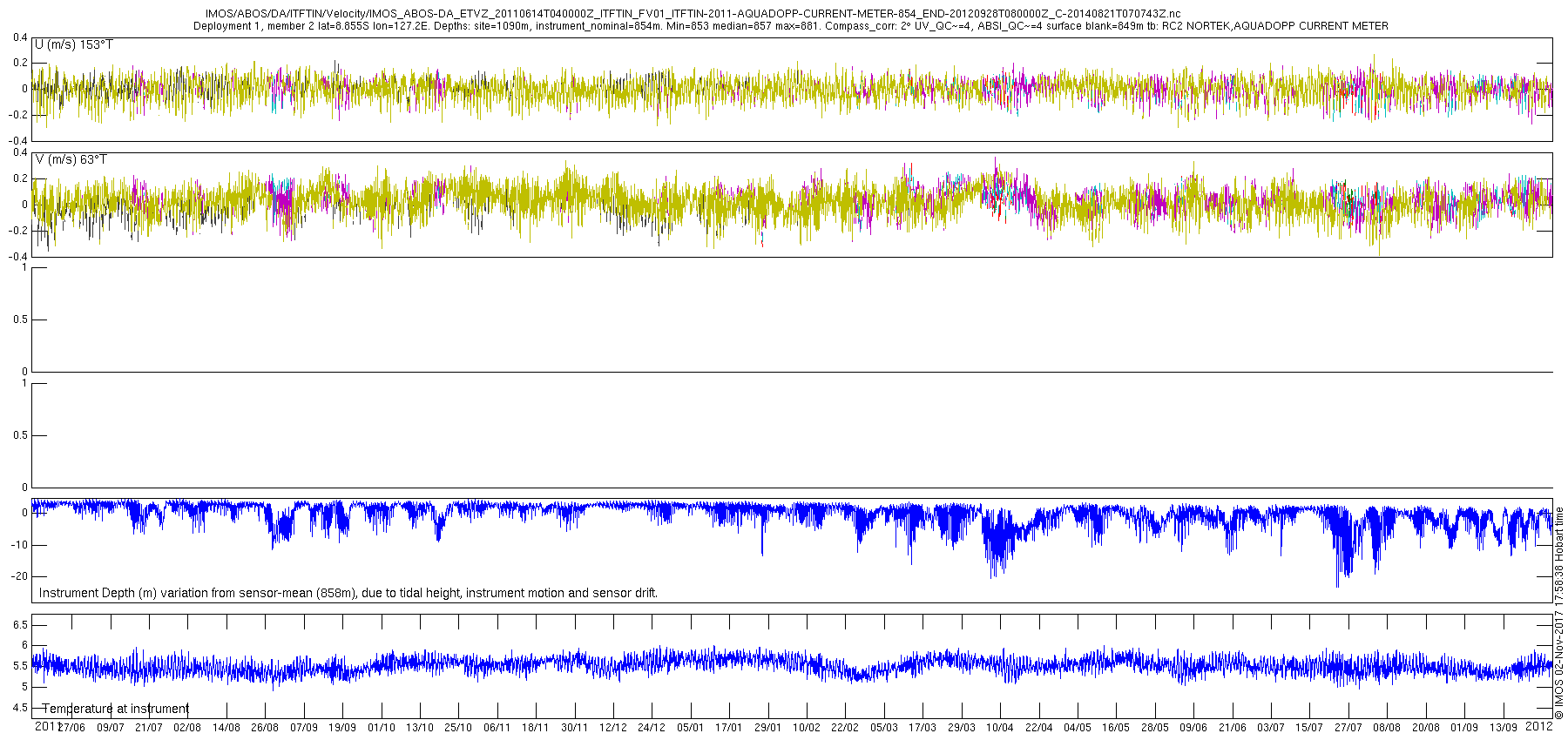Click the '19/09' date tick label
Viewport: 1568px width, 740px height.
point(342,728)
